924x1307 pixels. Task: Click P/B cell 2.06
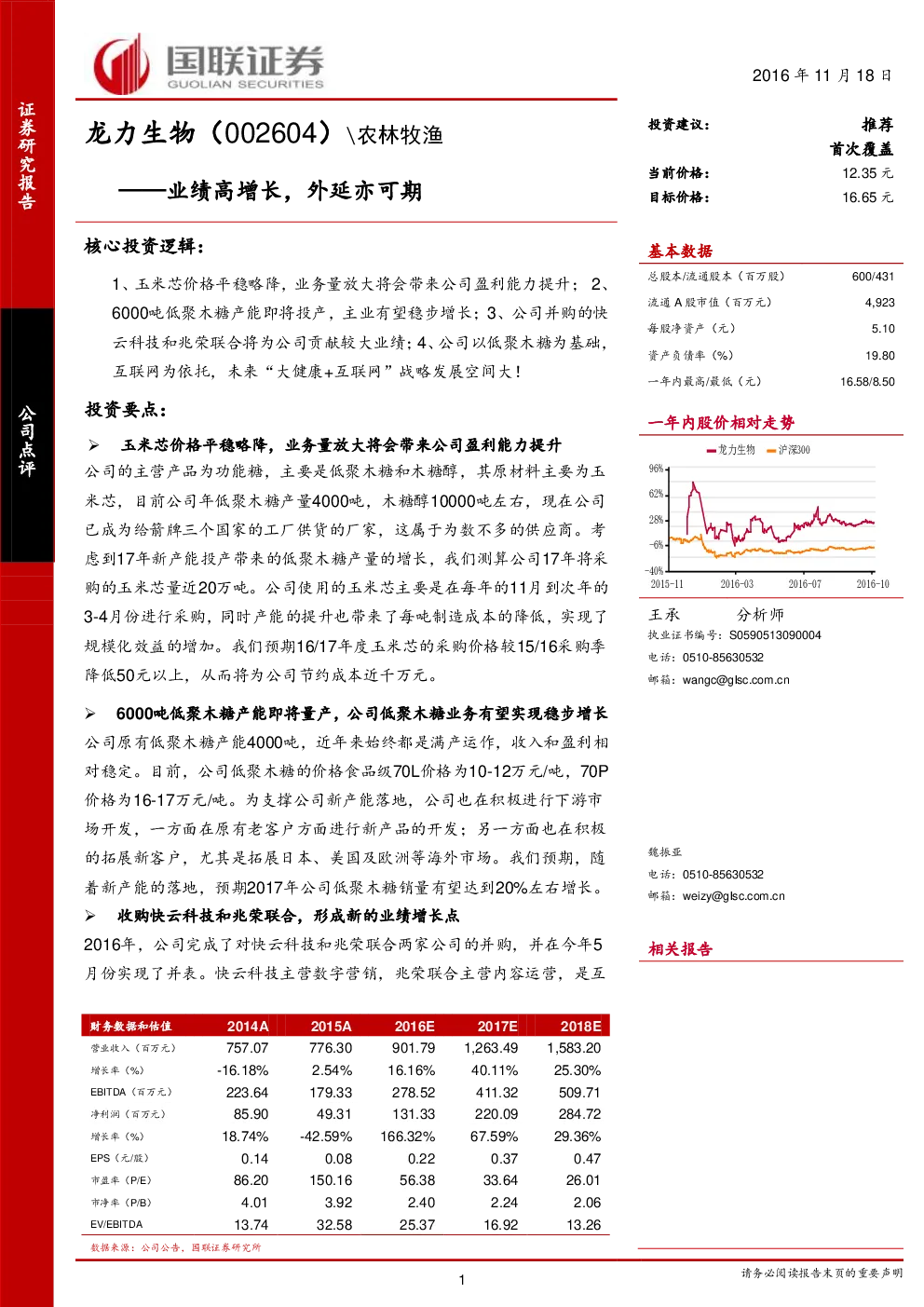588,1203
